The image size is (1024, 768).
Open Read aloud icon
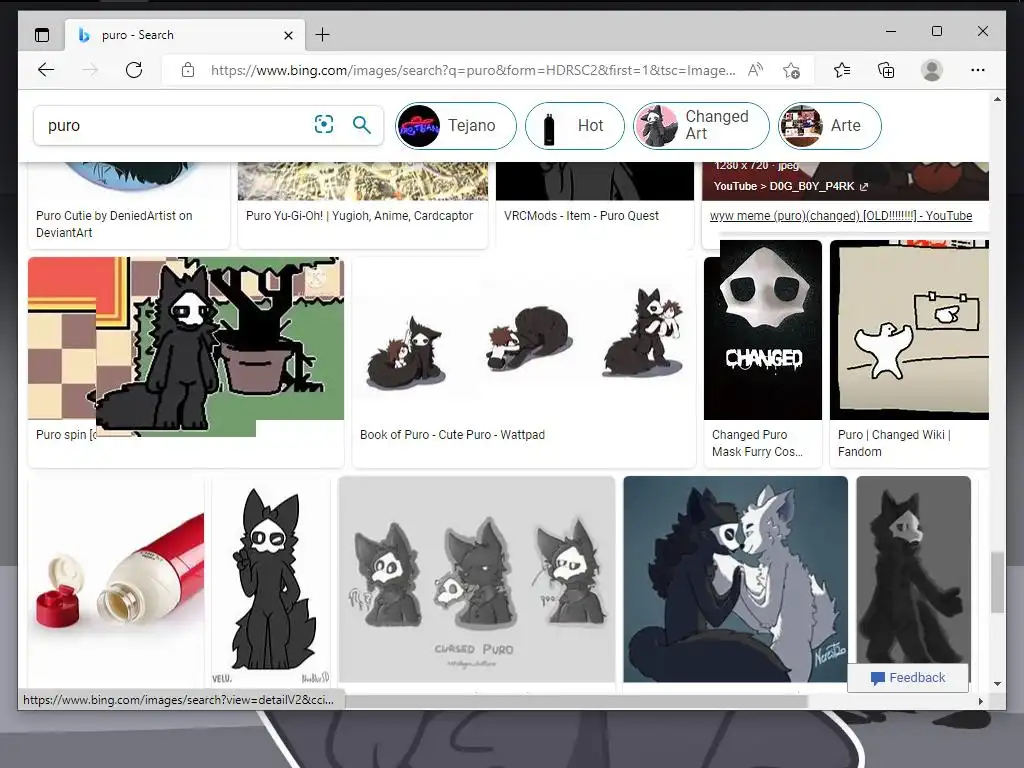[755, 70]
